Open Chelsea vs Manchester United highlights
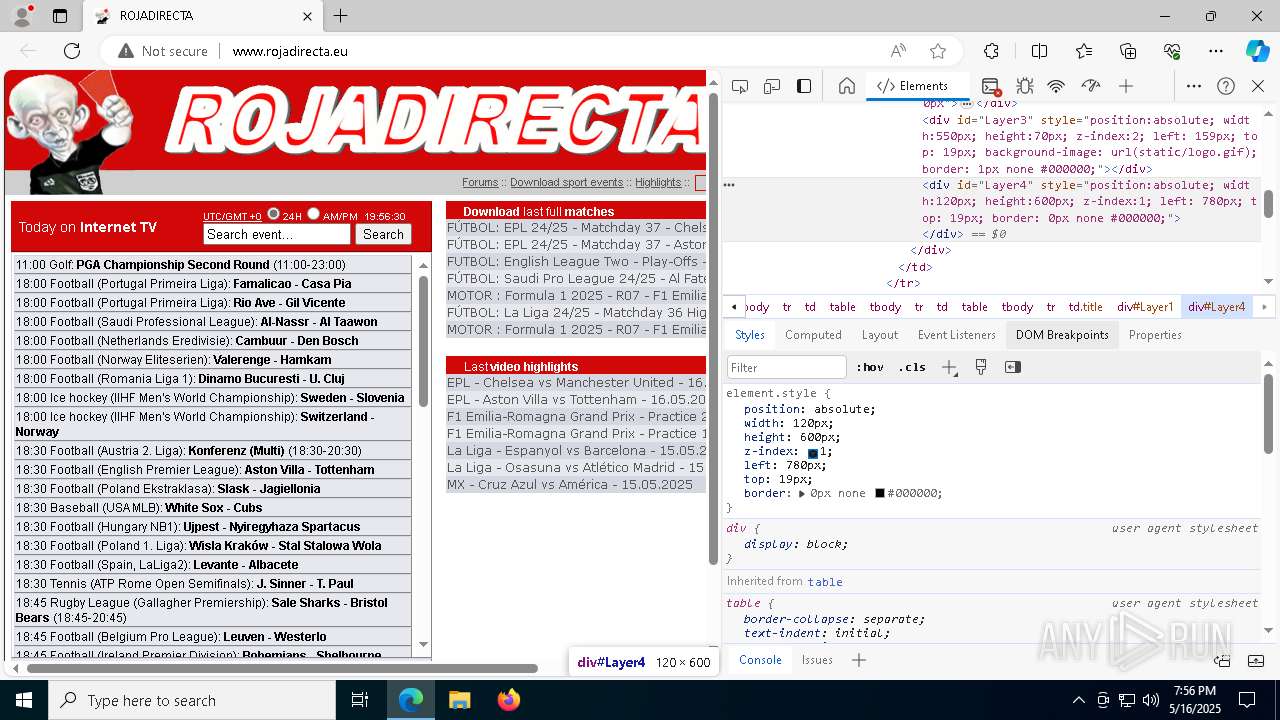The height and width of the screenshot is (720, 1280). pyautogui.click(x=576, y=383)
